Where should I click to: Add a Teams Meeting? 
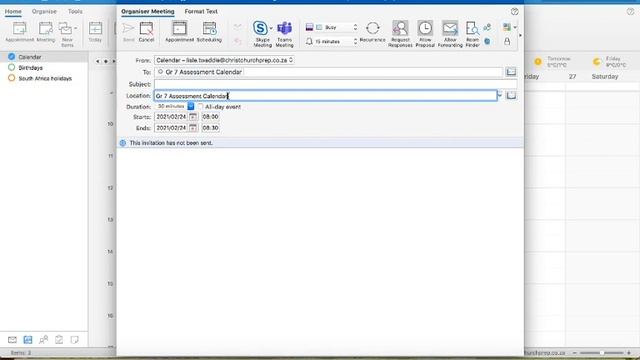[x=284, y=33]
